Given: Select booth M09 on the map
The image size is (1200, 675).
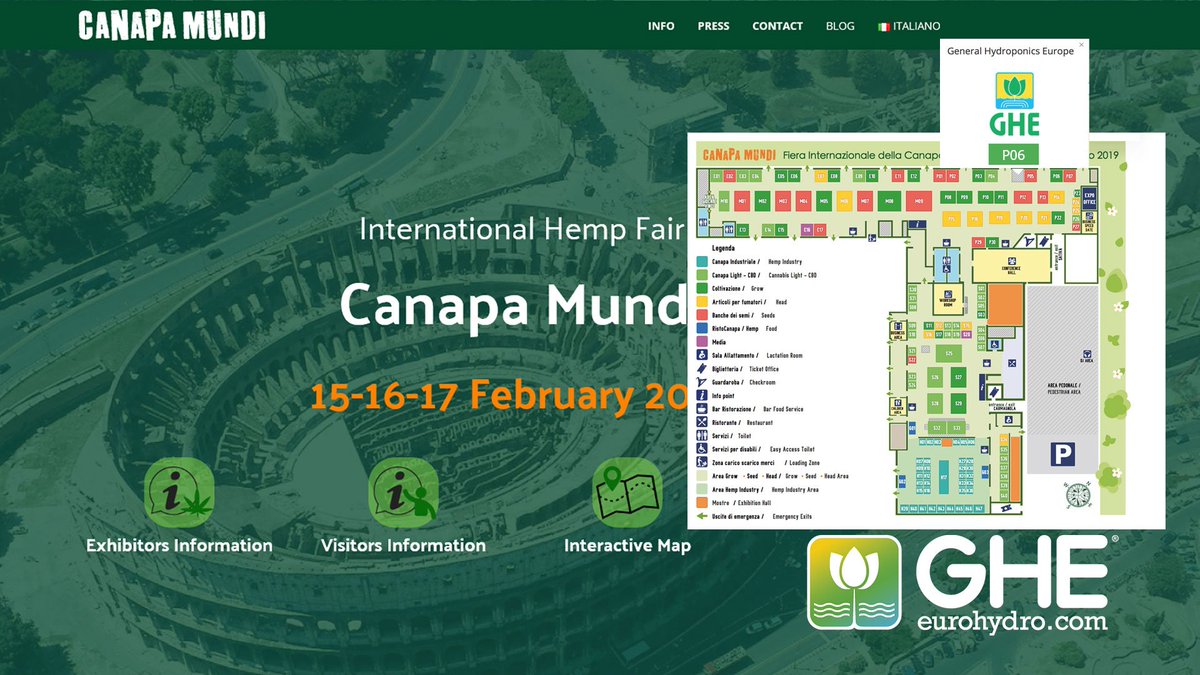Looking at the screenshot, I should [x=919, y=201].
